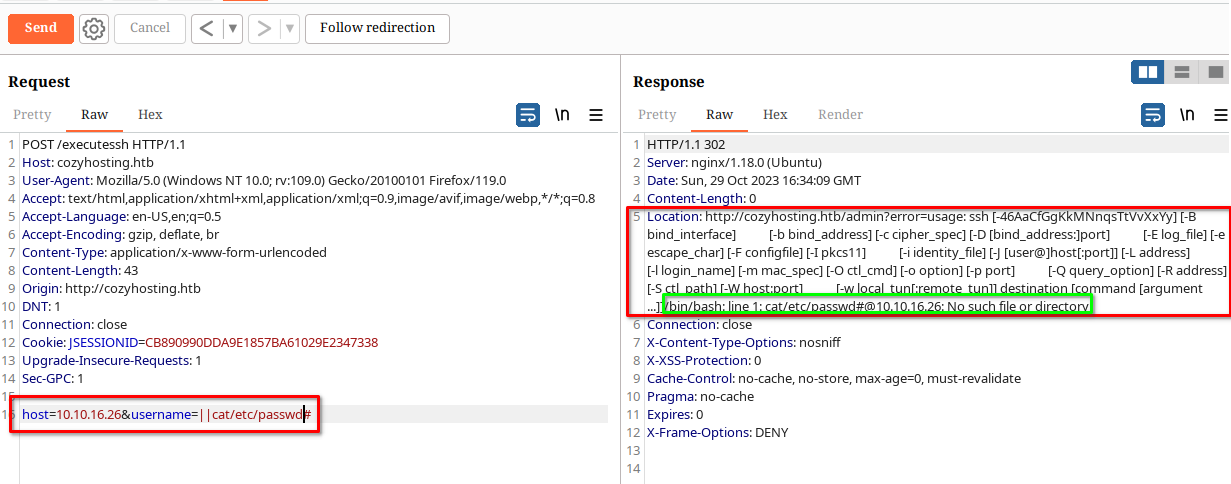The height and width of the screenshot is (484, 1231).
Task: Select the Request Hex tab
Action: tap(150, 115)
